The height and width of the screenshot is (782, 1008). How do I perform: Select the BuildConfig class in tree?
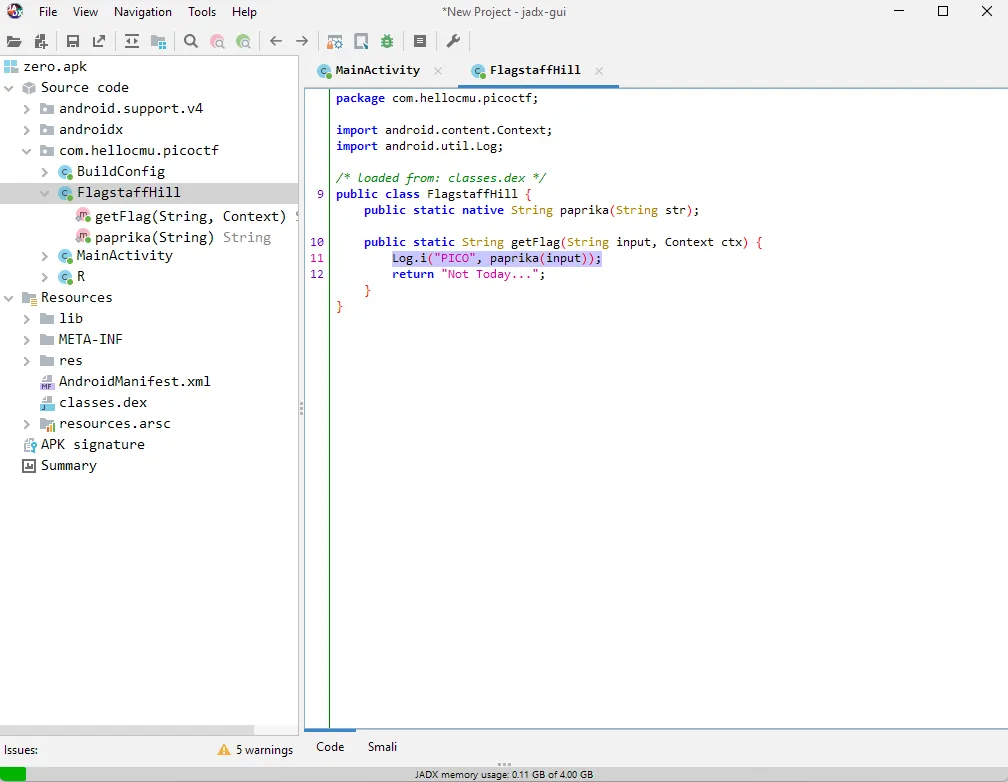(120, 172)
